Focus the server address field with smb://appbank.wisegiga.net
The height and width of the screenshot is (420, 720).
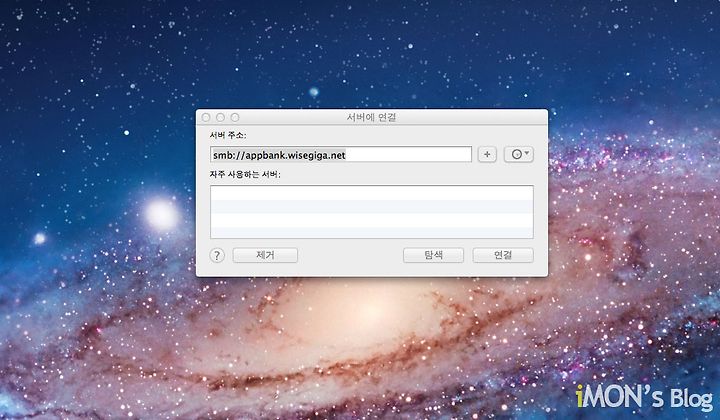tap(341, 155)
